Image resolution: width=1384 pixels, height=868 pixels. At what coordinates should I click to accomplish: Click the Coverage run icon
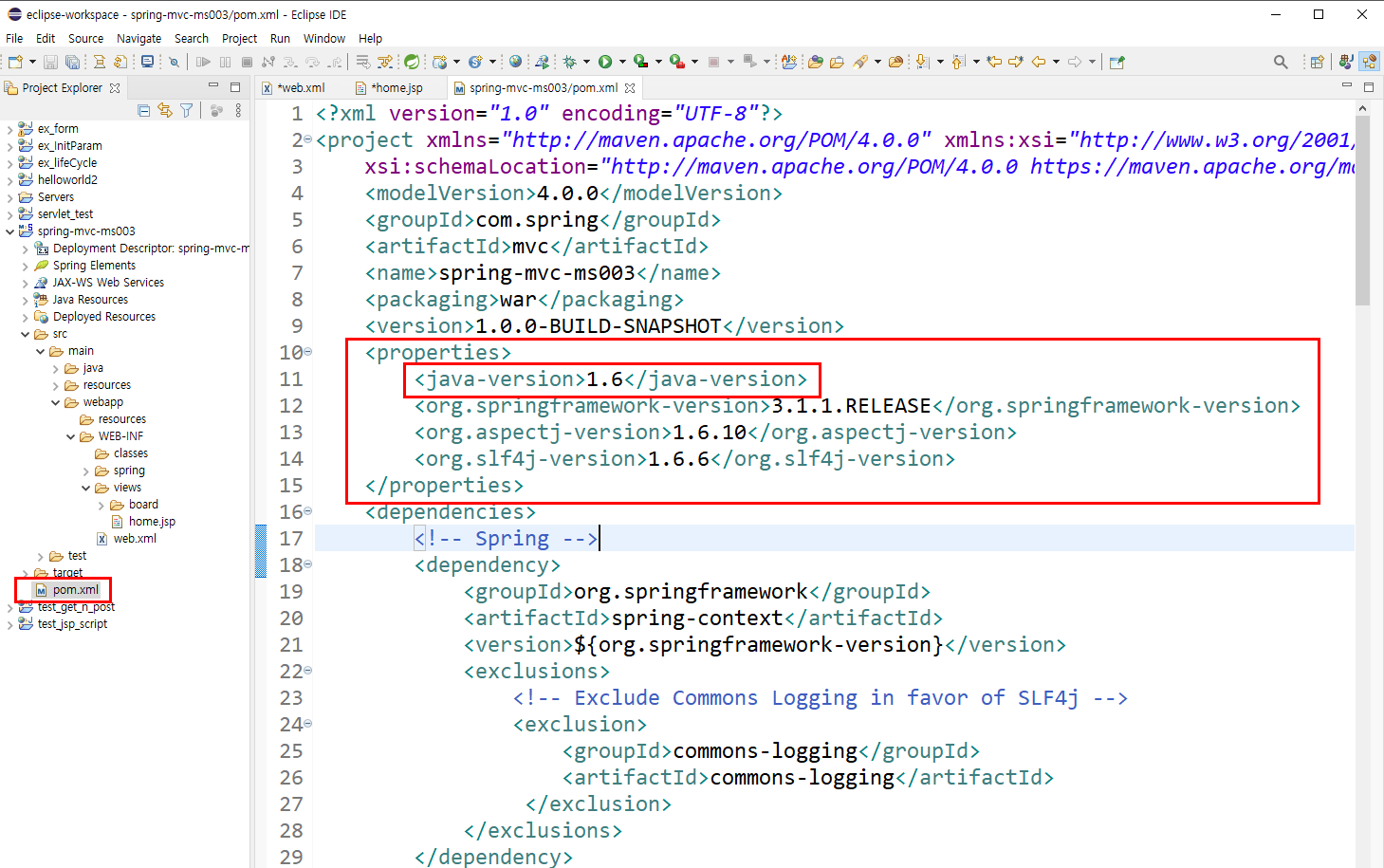(x=640, y=62)
